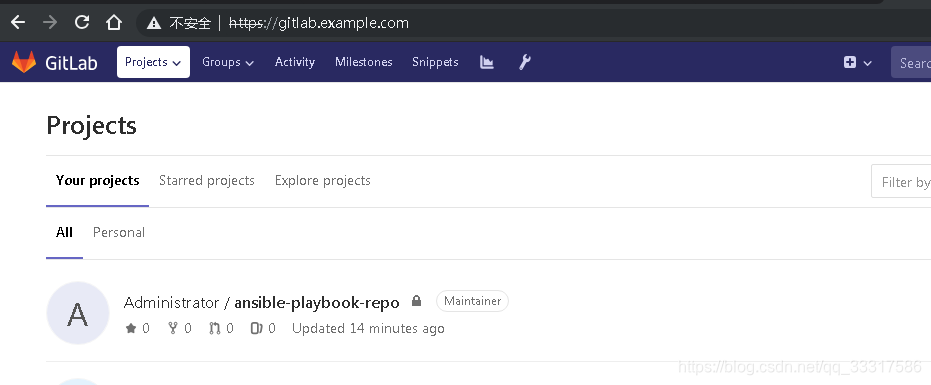Viewport: 931px width, 385px height.
Task: Click the not-secure warning triangle icon
Action: point(154,23)
